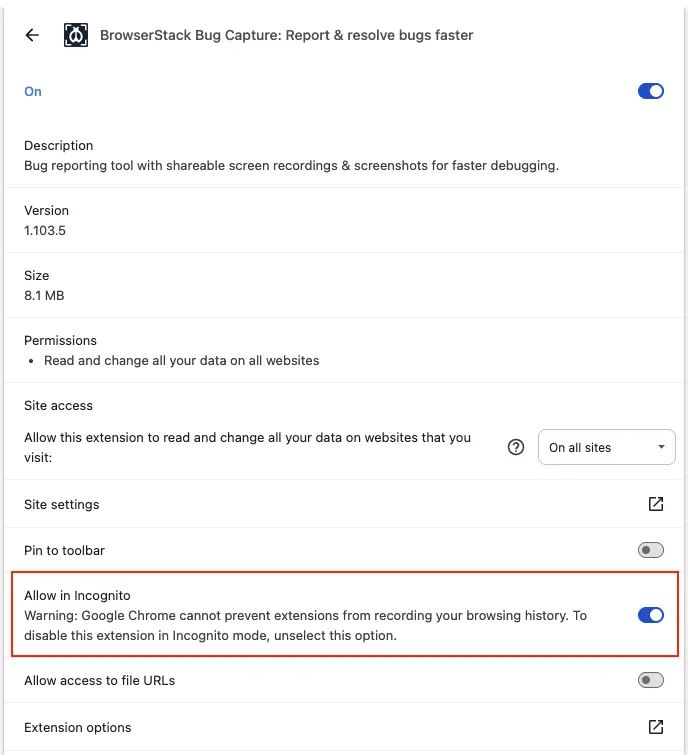The width and height of the screenshot is (688, 755).
Task: Open Site settings via its external link icon
Action: click(656, 504)
